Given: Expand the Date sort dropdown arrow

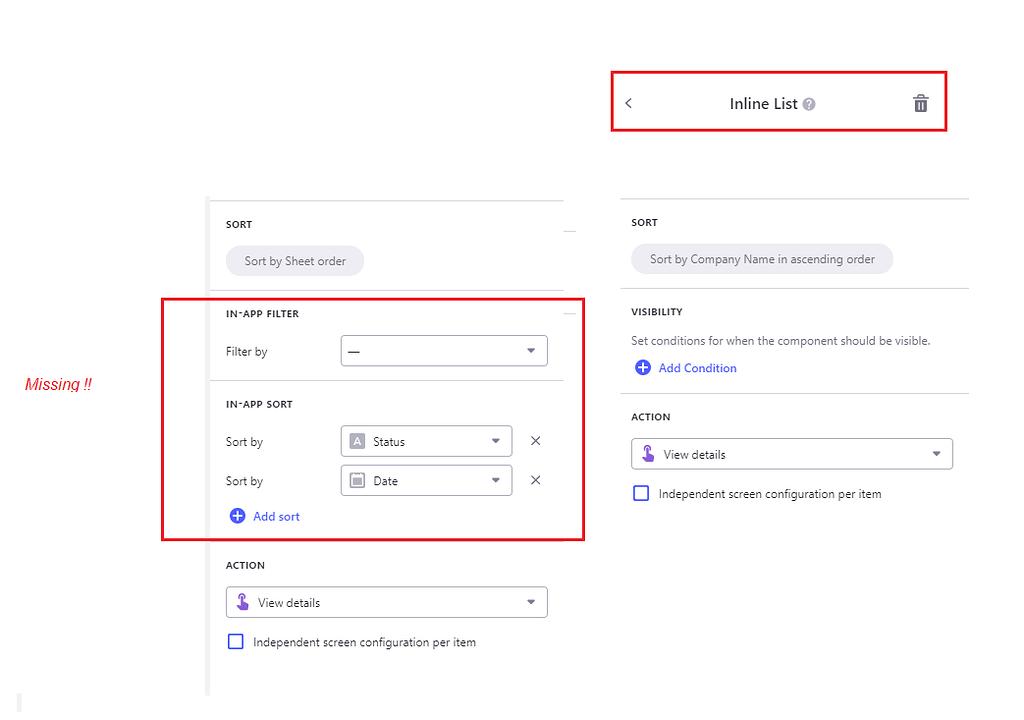Looking at the screenshot, I should 495,480.
